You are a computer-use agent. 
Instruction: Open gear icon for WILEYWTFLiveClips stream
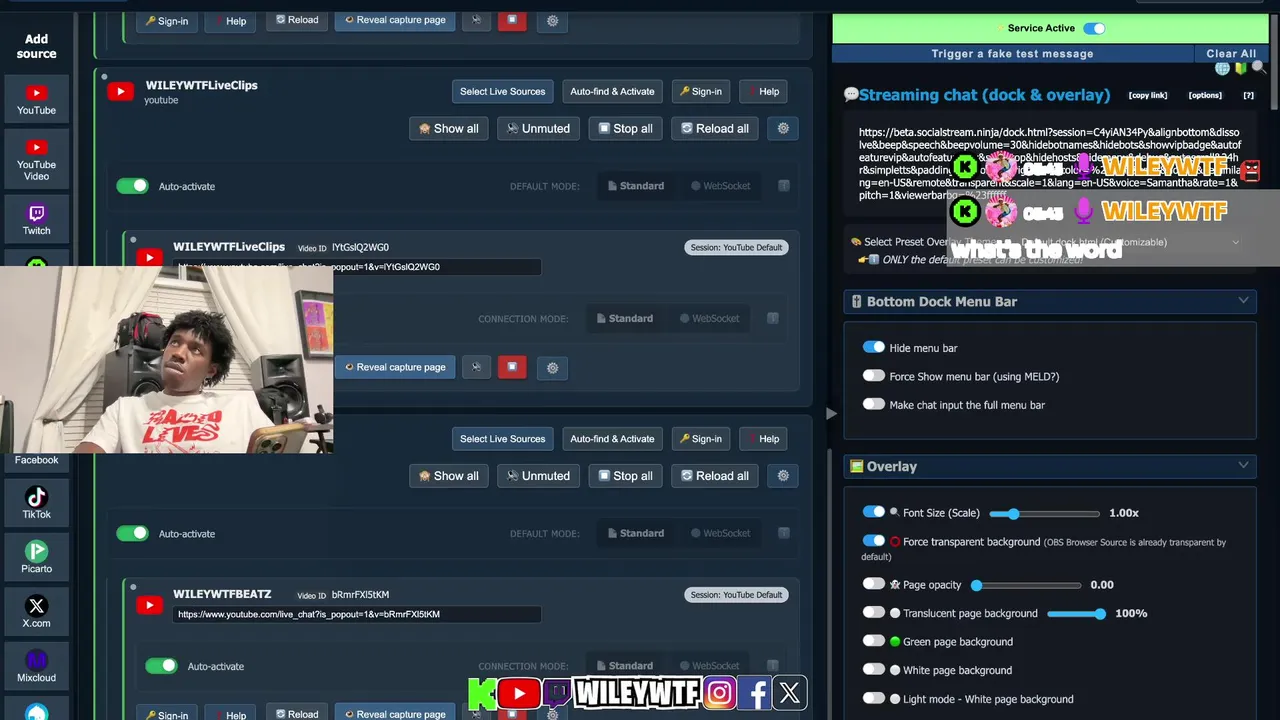point(552,367)
